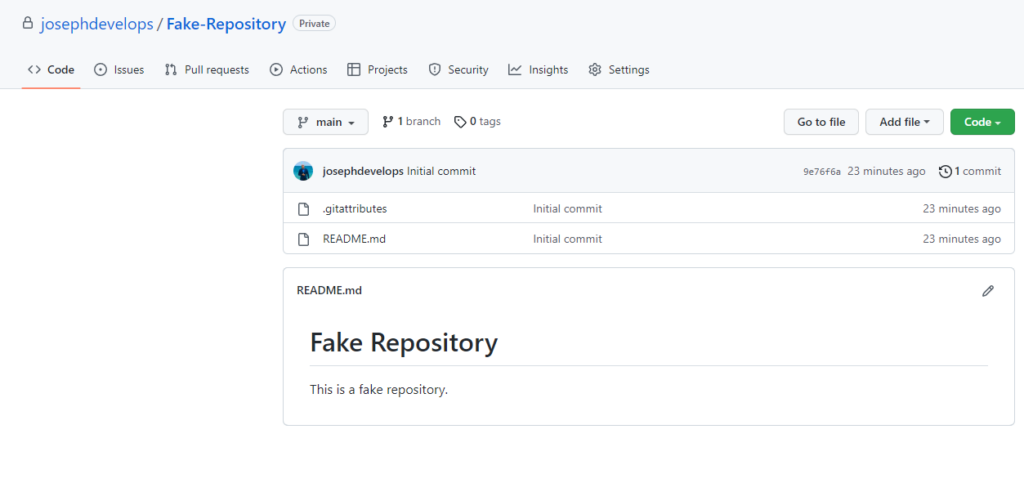Screen dimensions: 1024x492
Task: Expand the Add file dropdown
Action: [x=904, y=122]
